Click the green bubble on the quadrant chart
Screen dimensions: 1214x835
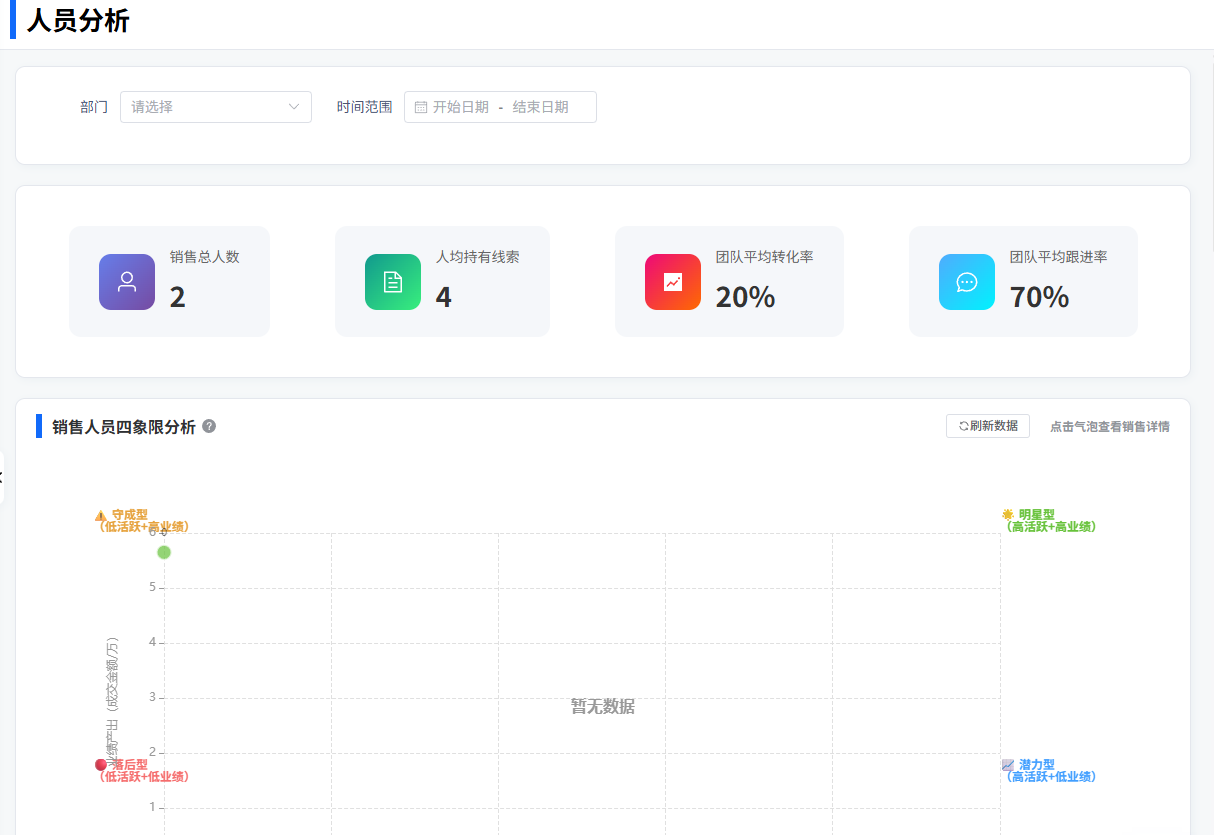(164, 552)
